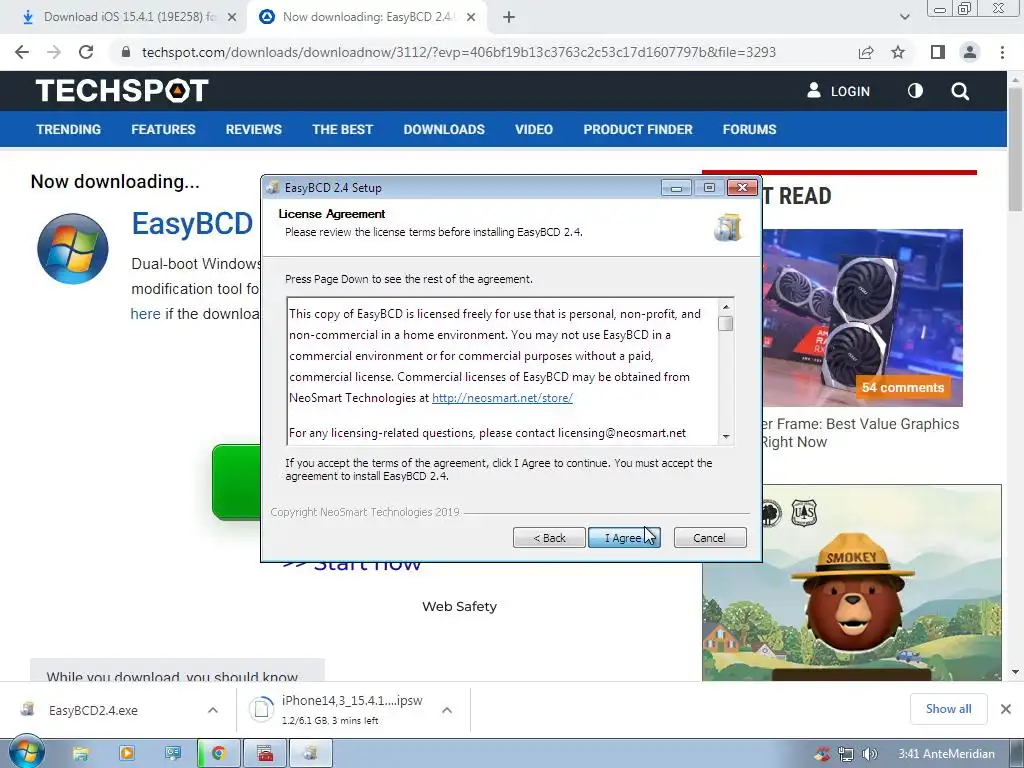Open Chrome's three-dot menu
Image resolution: width=1024 pixels, height=768 pixels.
[1002, 52]
